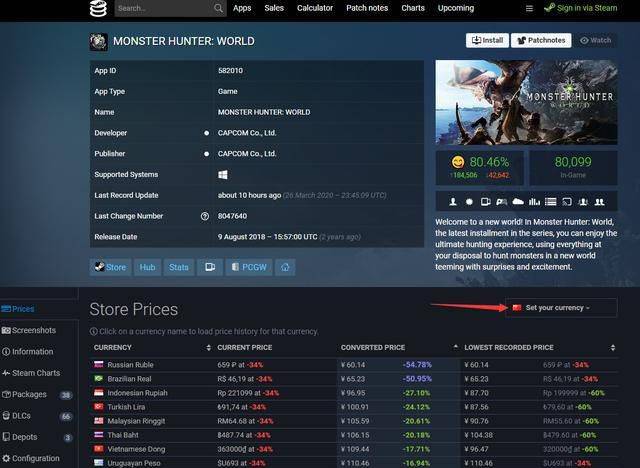The height and width of the screenshot is (468, 640).
Task: Load Russian Ruble price history
Action: [x=130, y=365]
